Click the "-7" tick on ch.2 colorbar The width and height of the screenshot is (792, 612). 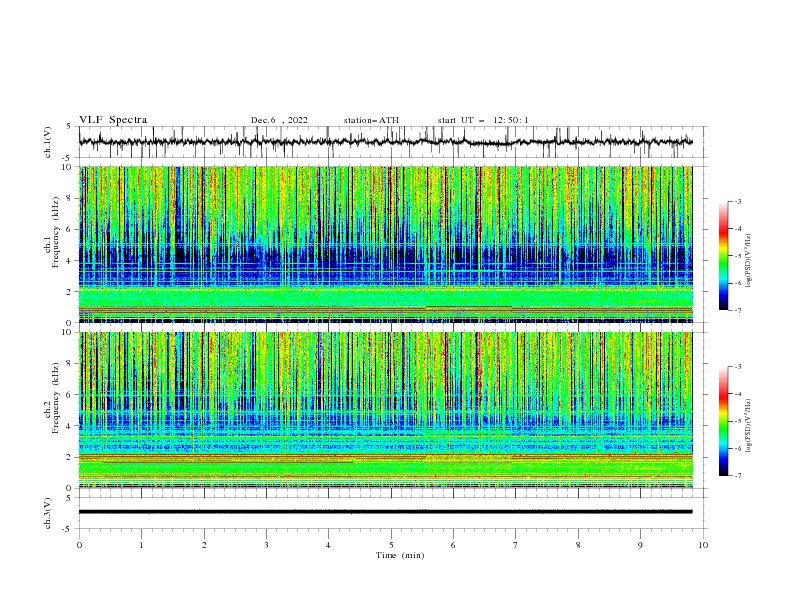click(738, 476)
